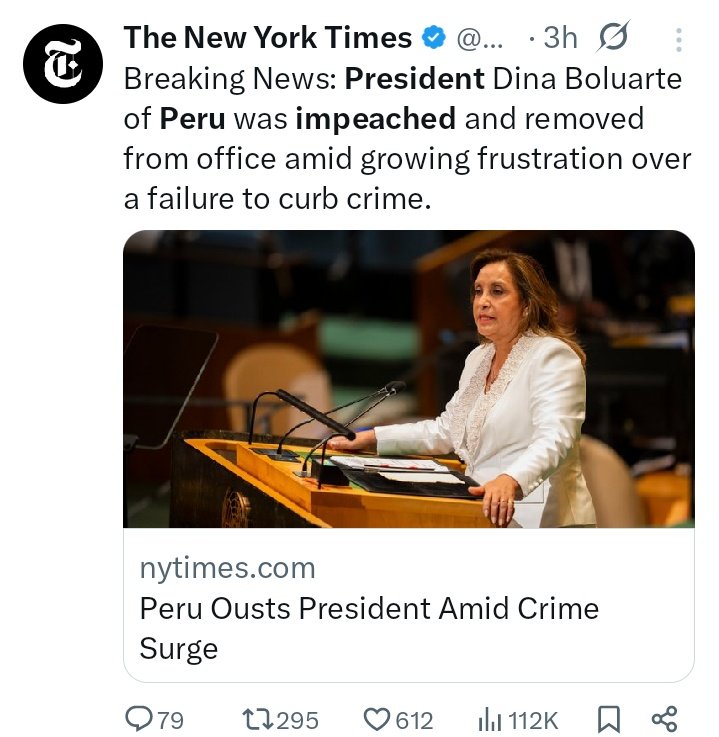This screenshot has width=719, height=737.
Task: Repost the tweet using the retweet icon
Action: [256, 718]
